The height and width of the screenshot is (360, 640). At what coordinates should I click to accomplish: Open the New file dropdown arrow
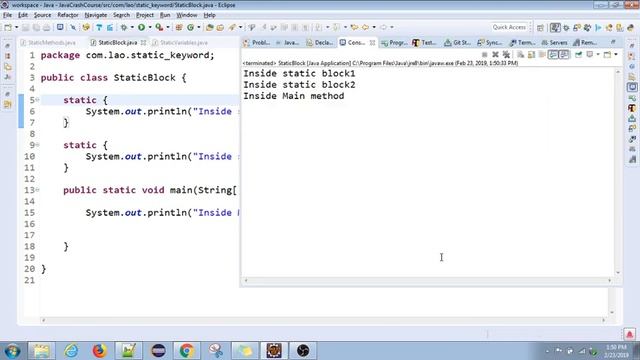(16, 27)
